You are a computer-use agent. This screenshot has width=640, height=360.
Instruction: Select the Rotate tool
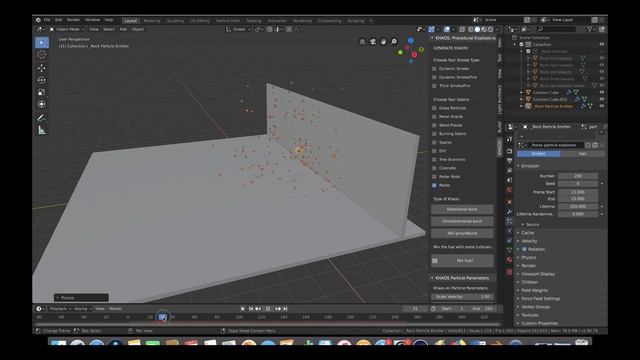point(42,80)
